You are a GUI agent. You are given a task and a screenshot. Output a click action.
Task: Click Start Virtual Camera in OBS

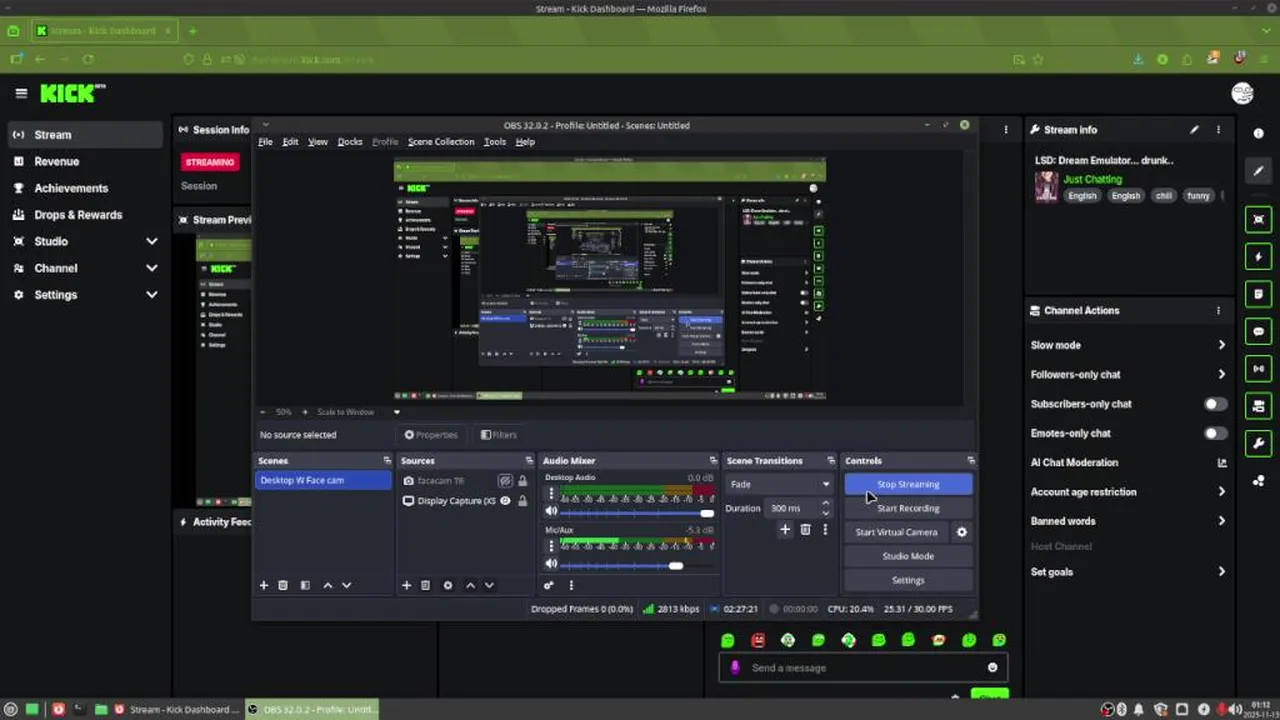896,532
